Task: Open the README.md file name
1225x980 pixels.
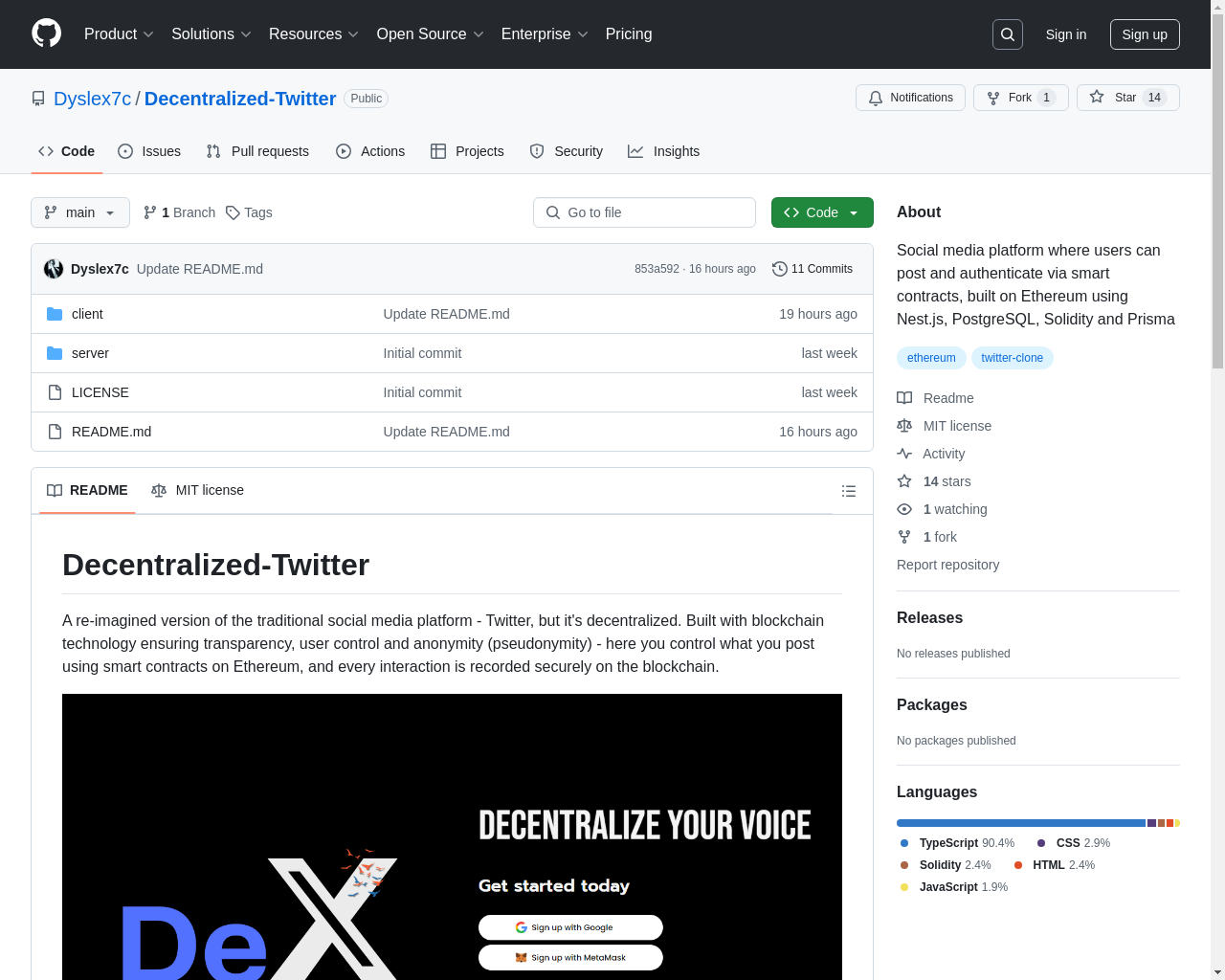Action: coord(111,432)
